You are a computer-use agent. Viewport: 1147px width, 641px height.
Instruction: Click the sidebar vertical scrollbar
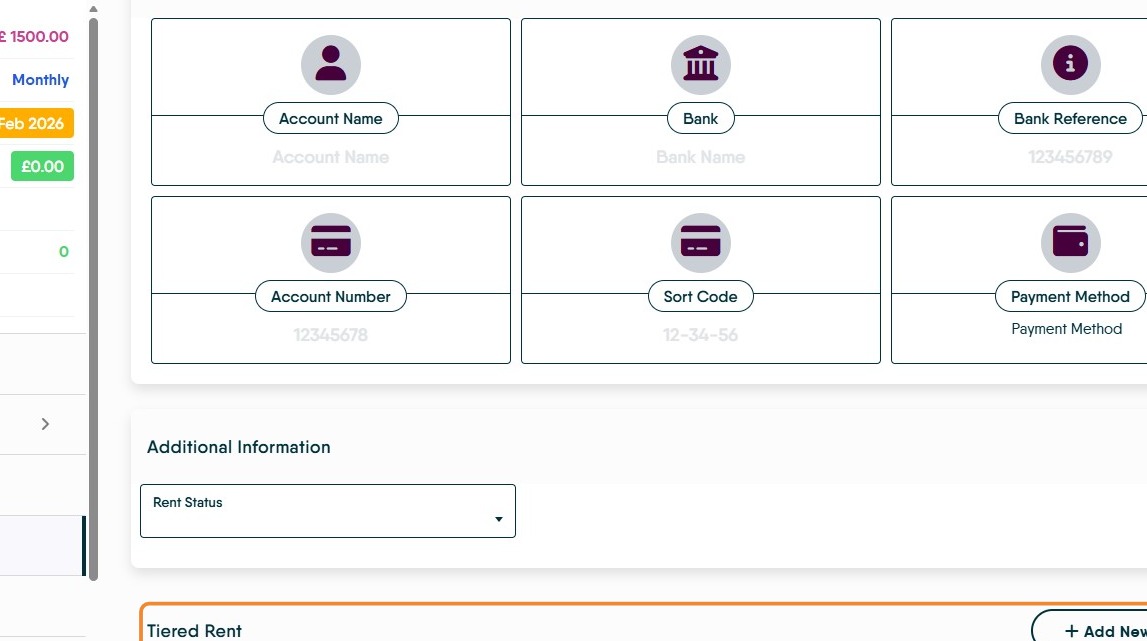[x=93, y=299]
